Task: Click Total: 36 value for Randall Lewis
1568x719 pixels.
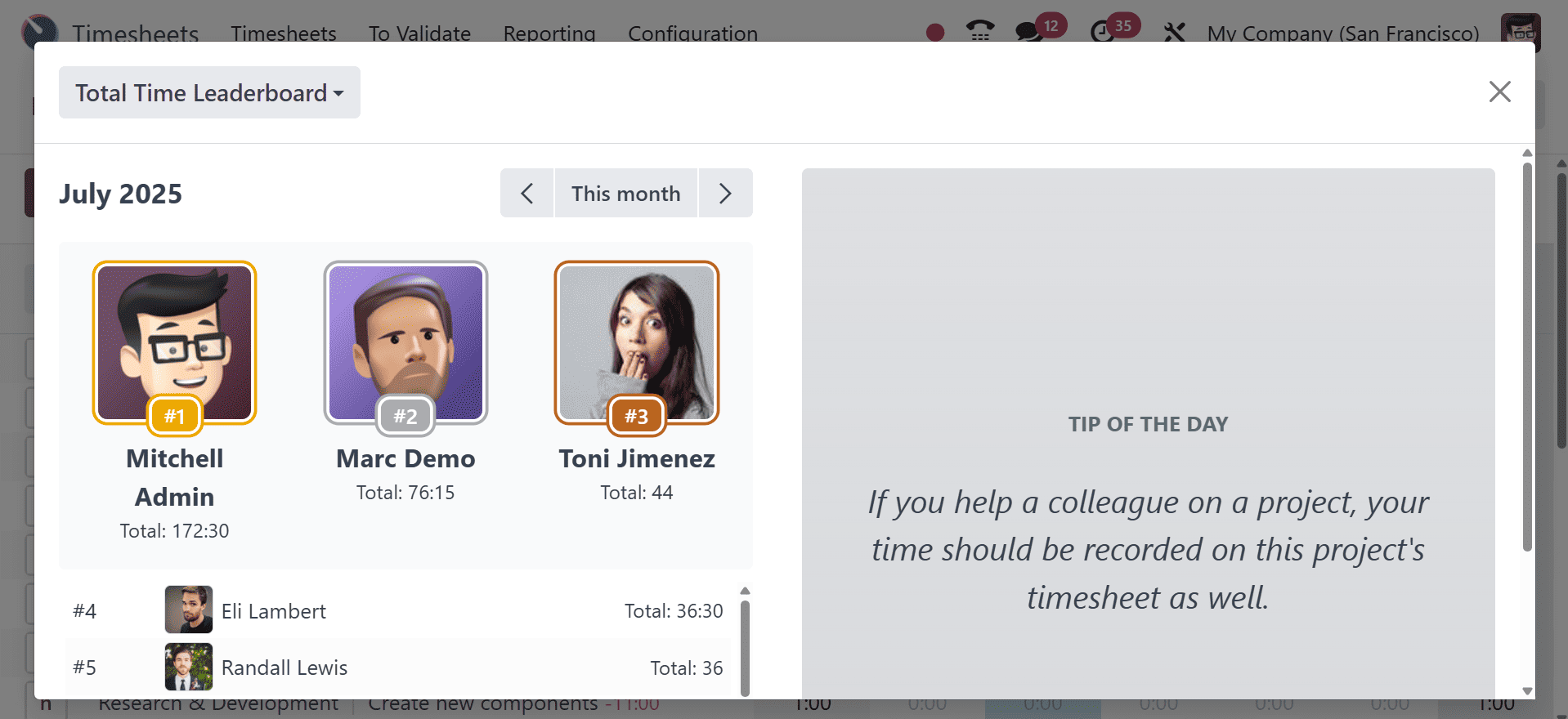Action: coord(687,668)
